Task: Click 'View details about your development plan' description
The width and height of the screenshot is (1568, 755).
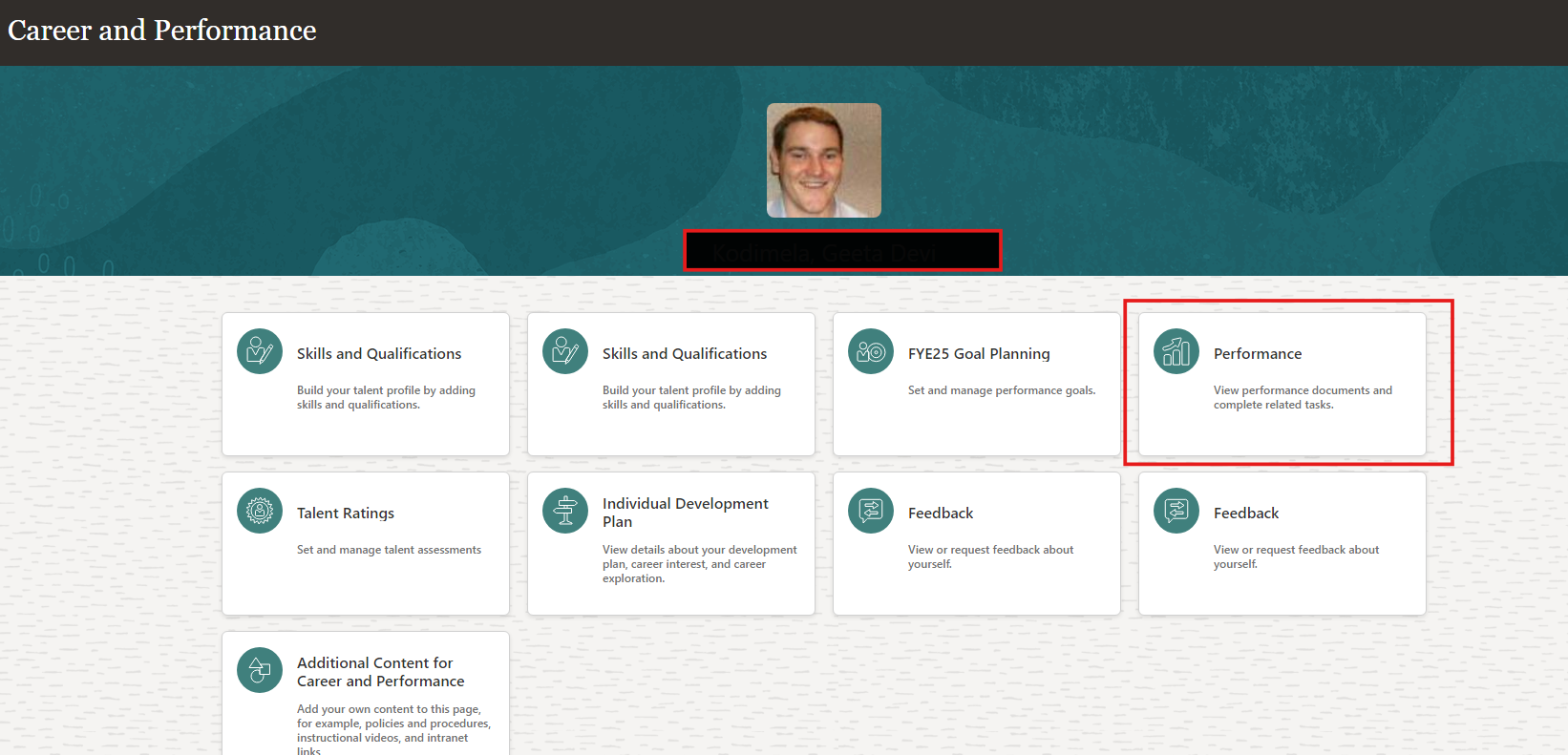Action: pyautogui.click(x=700, y=564)
